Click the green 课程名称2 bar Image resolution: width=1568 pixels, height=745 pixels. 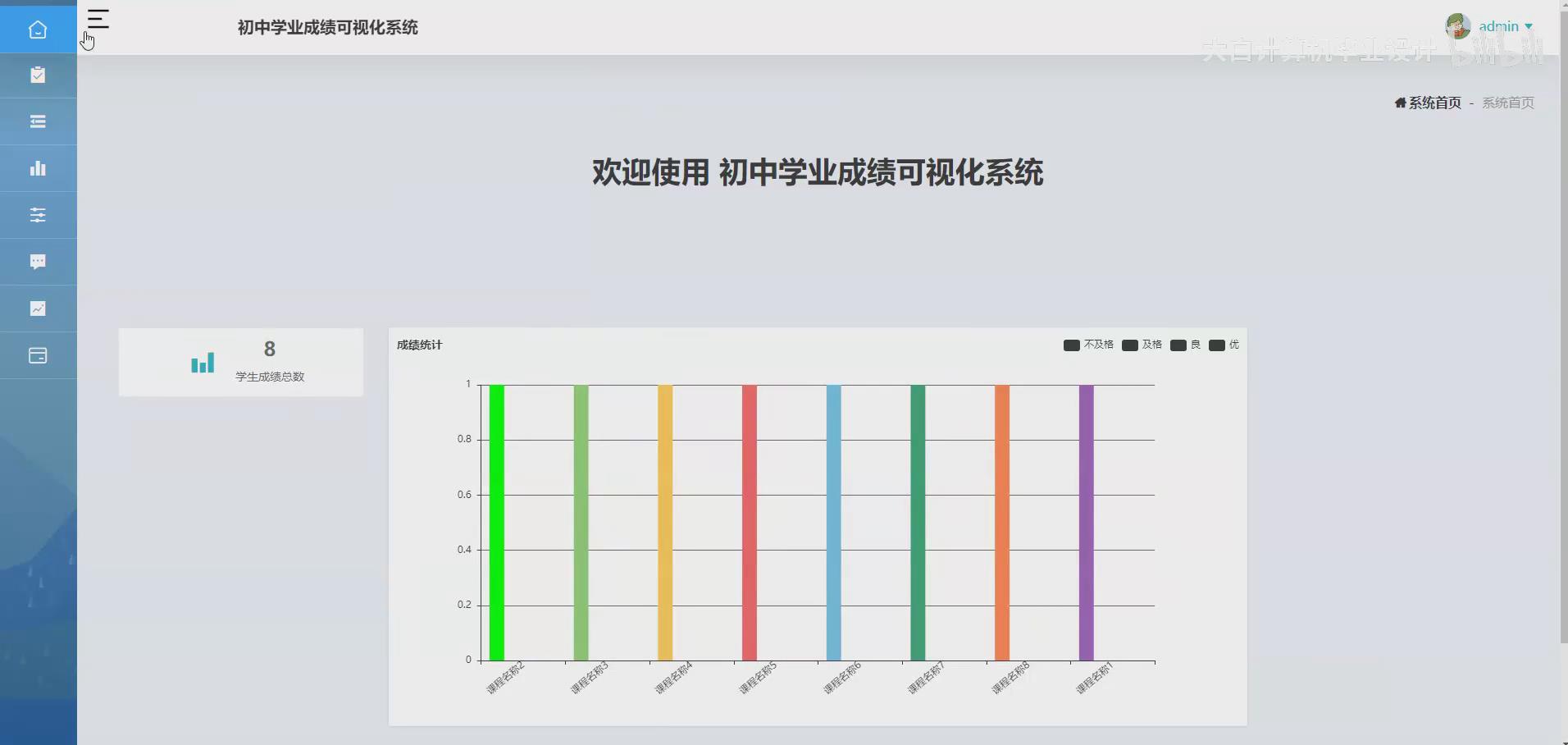coord(495,521)
